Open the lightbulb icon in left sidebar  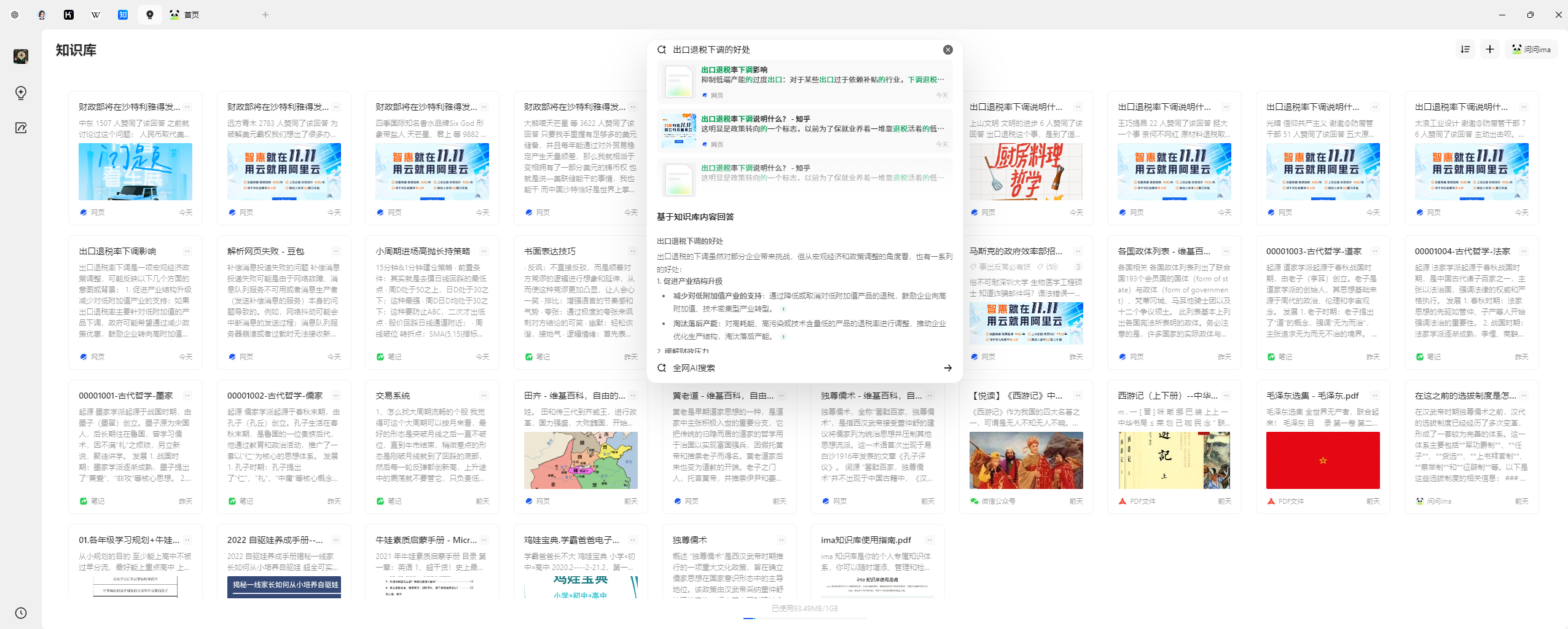click(x=21, y=93)
